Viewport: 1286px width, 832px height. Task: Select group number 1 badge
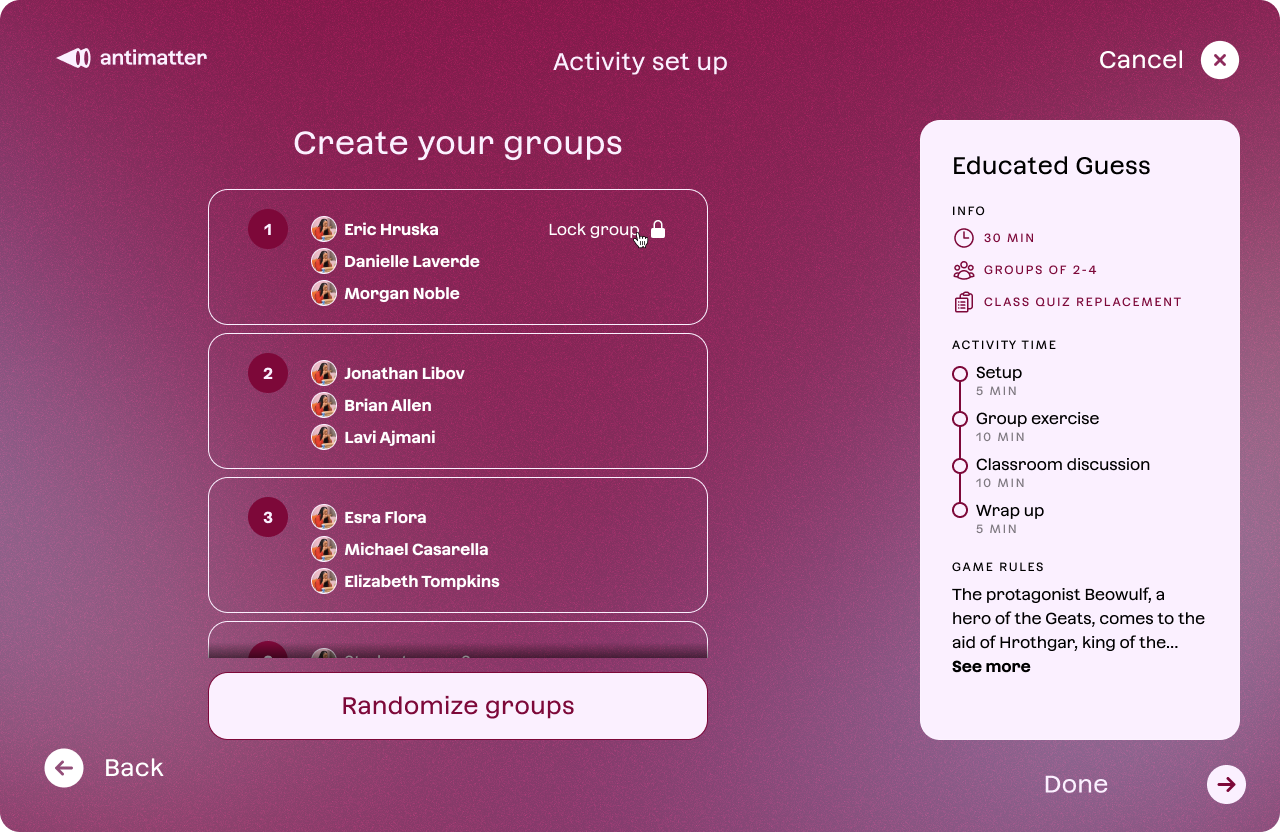(x=268, y=229)
